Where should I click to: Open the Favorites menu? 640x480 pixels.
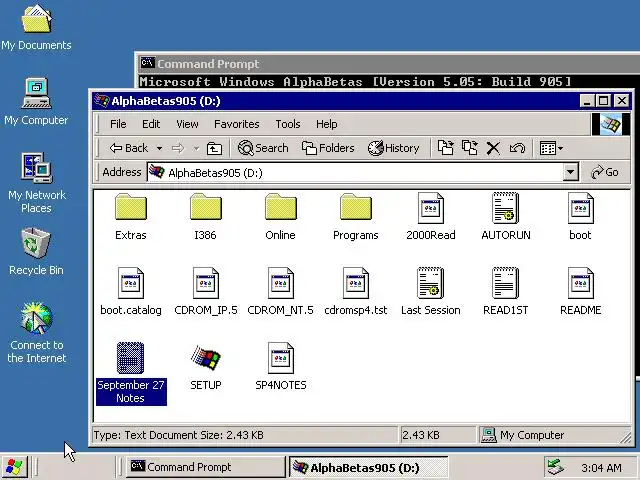coord(237,124)
